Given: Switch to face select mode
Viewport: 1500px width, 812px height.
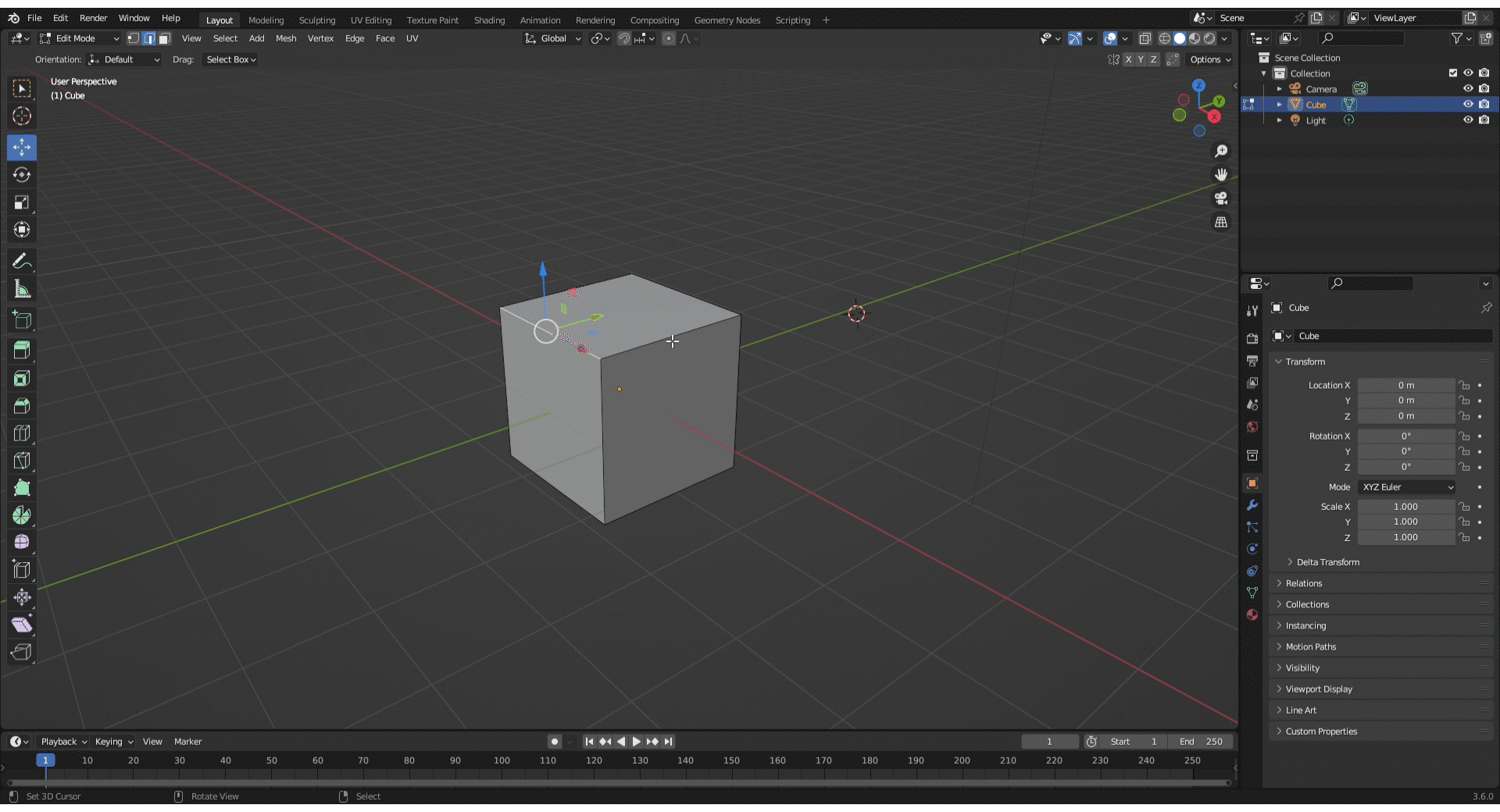Looking at the screenshot, I should (x=165, y=38).
